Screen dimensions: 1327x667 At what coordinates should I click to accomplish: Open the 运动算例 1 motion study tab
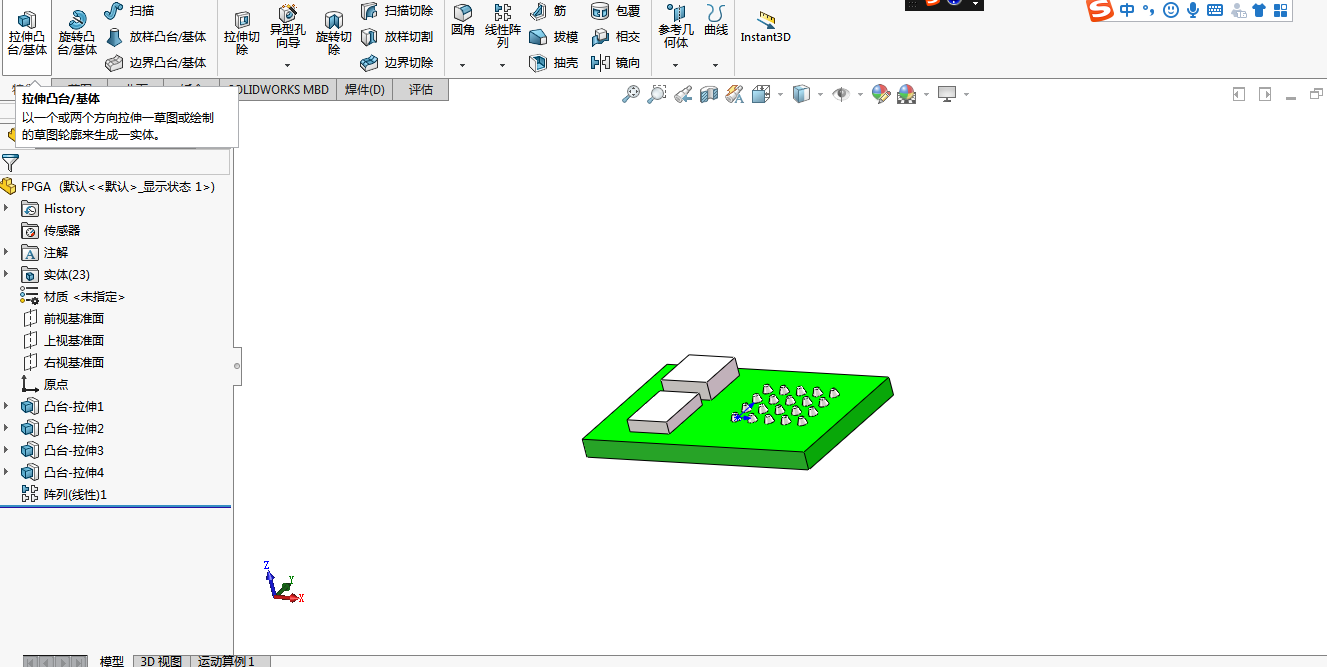(x=229, y=661)
